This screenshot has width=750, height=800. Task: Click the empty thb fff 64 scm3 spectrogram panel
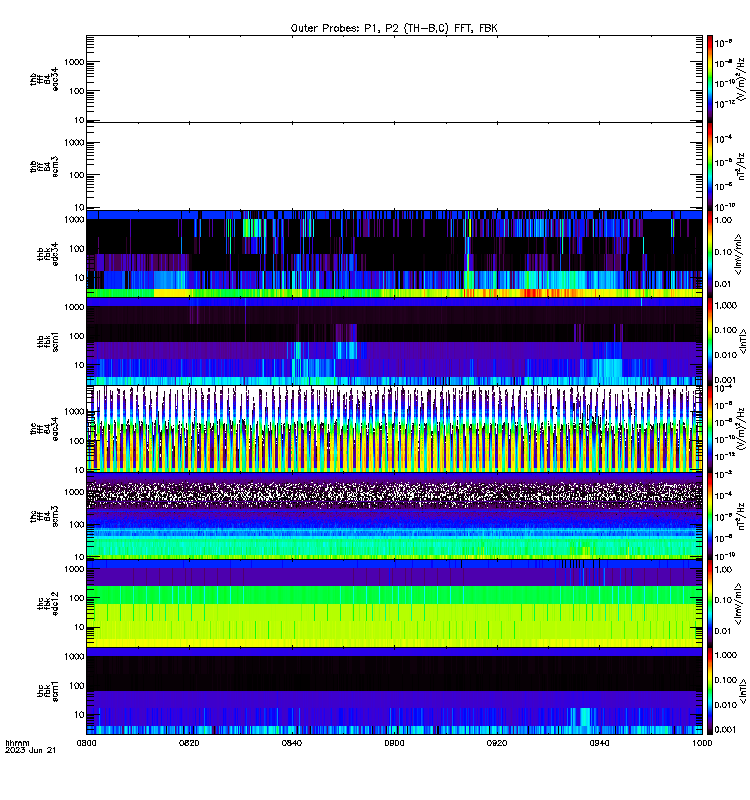pos(394,167)
